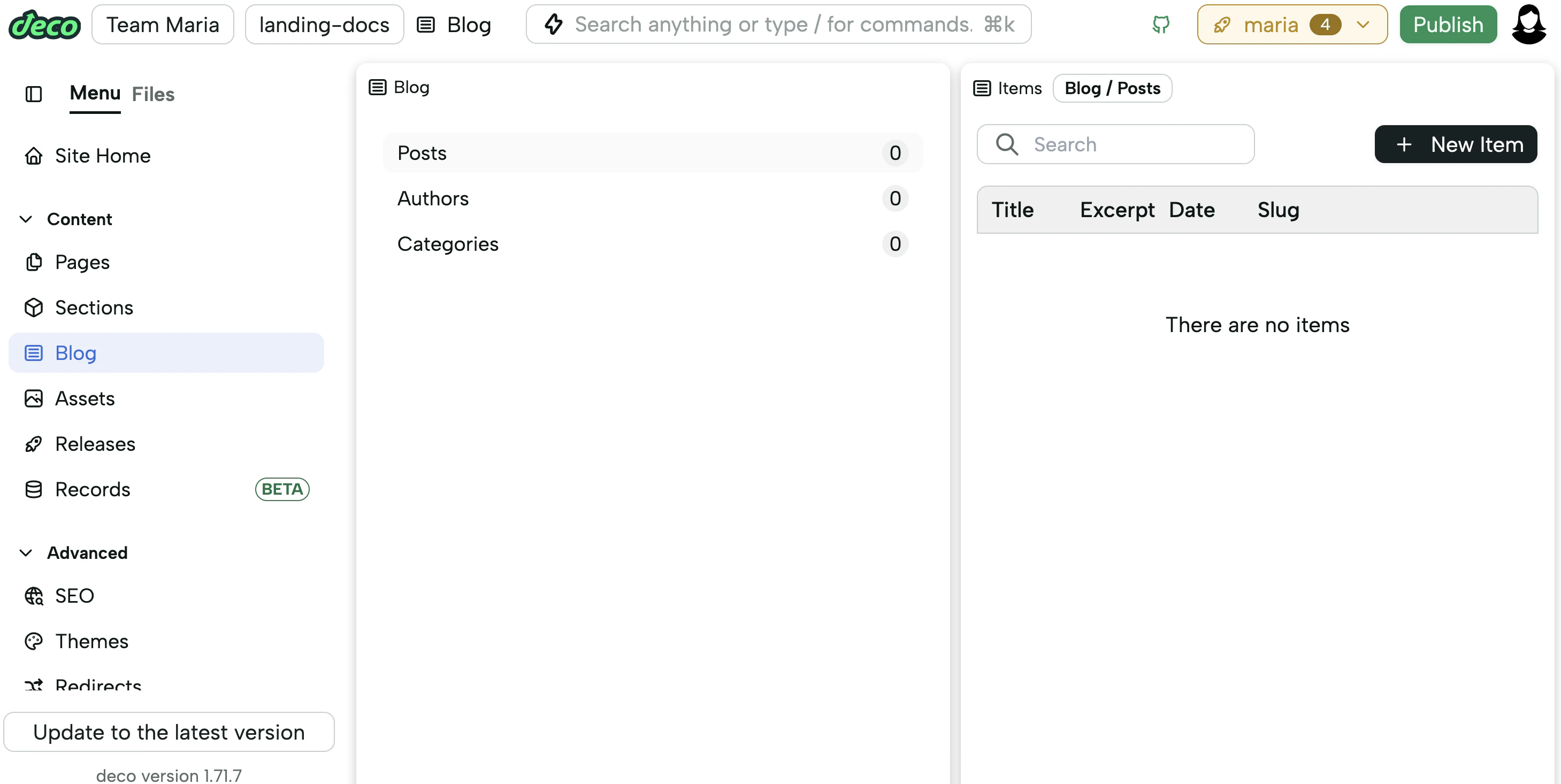Open the Records database icon
This screenshot has width=1561, height=784.
34,489
